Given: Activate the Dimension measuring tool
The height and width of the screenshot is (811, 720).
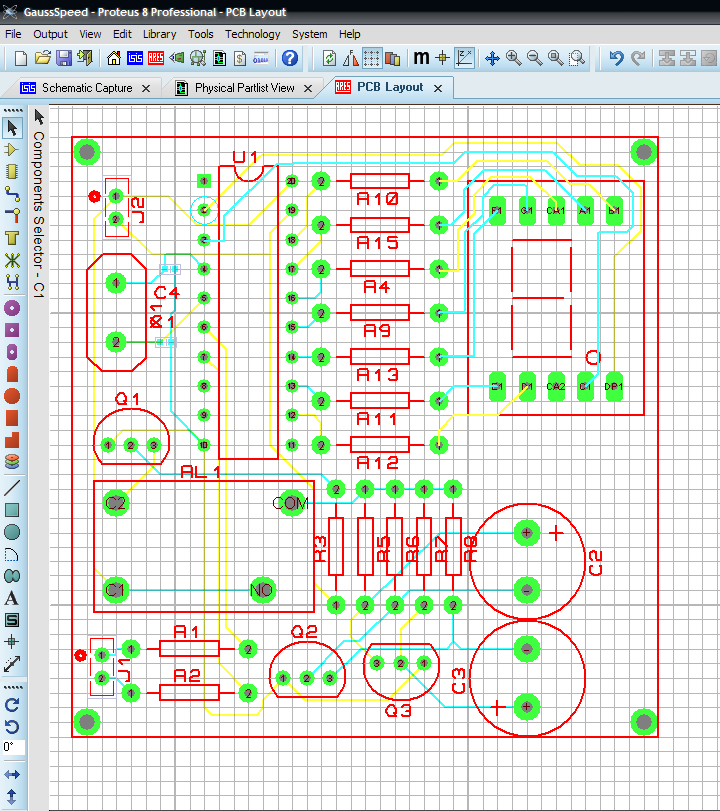Looking at the screenshot, I should [x=13, y=664].
